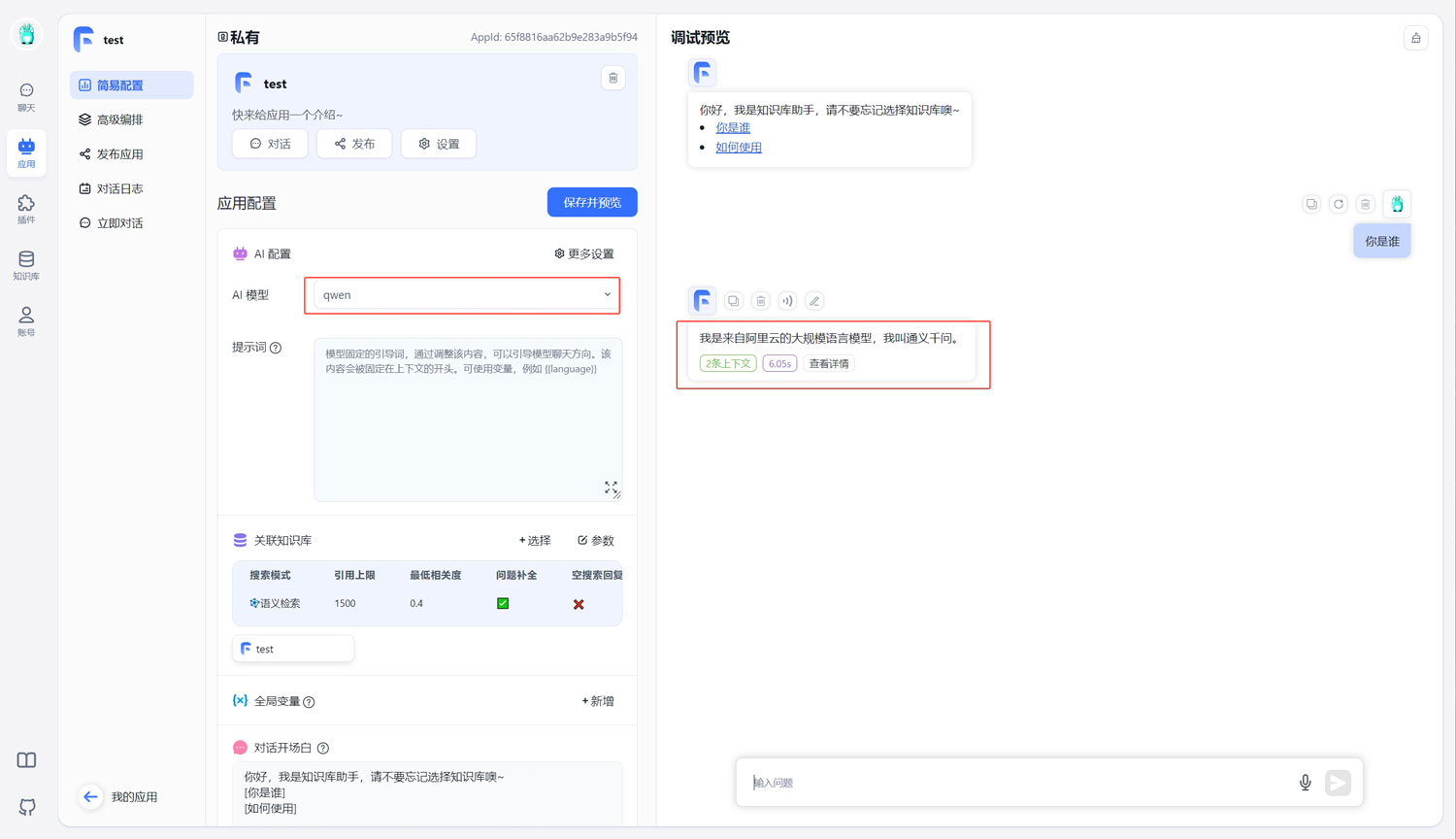The image size is (1456, 839).
Task: Open the Account (账号) sidebar icon
Action: pyautogui.click(x=26, y=321)
